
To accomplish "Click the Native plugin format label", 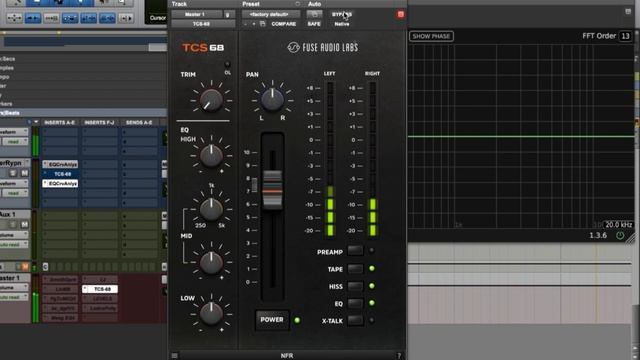I will 342,24.
